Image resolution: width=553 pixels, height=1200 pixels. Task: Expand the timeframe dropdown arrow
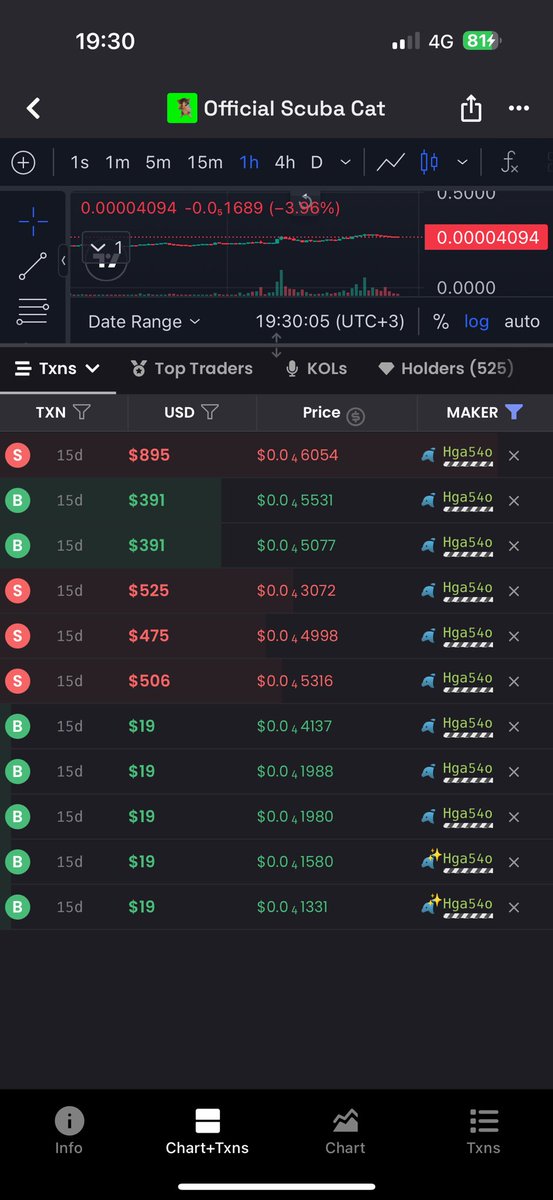coord(345,162)
